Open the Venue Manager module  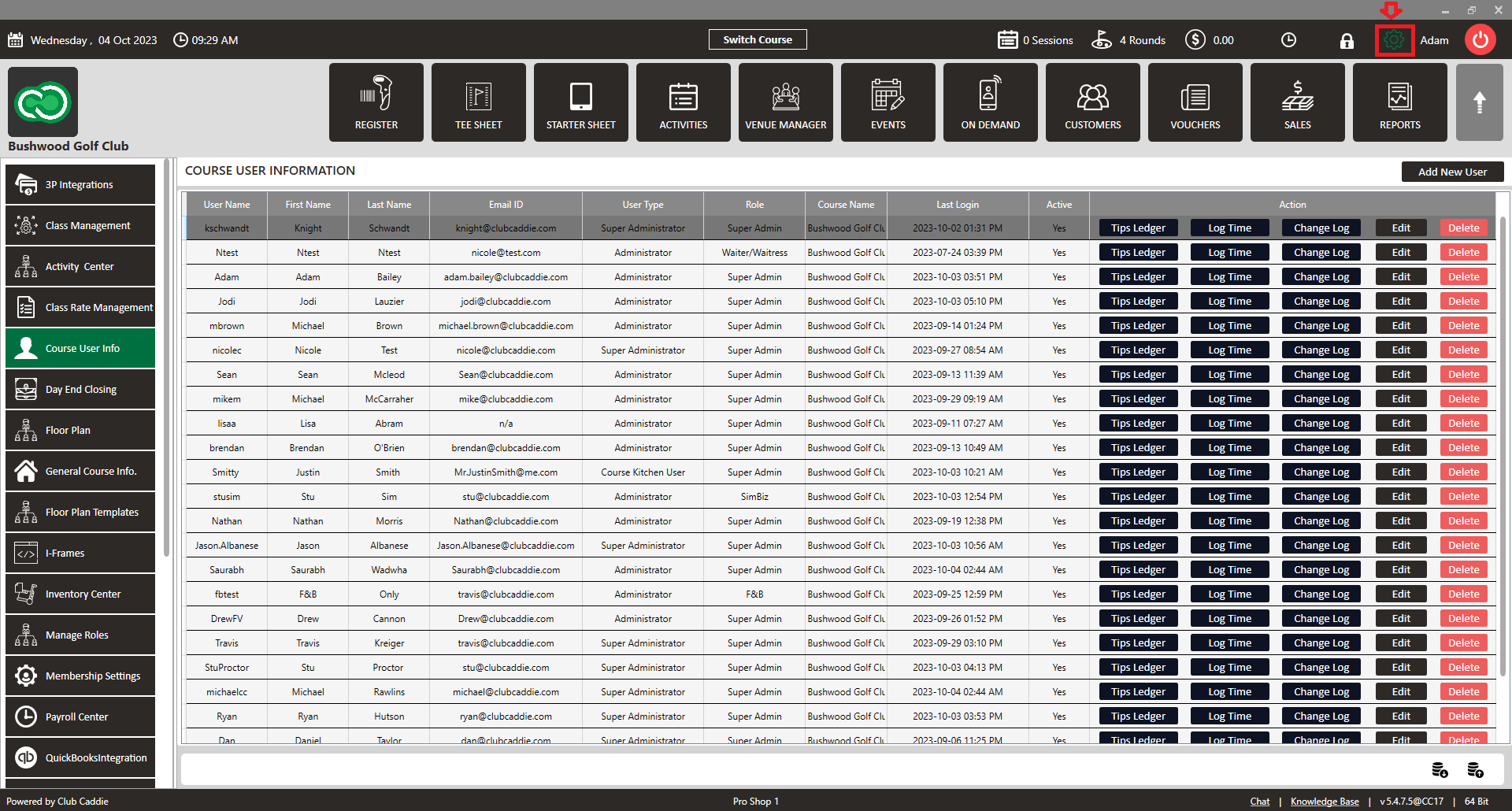786,102
